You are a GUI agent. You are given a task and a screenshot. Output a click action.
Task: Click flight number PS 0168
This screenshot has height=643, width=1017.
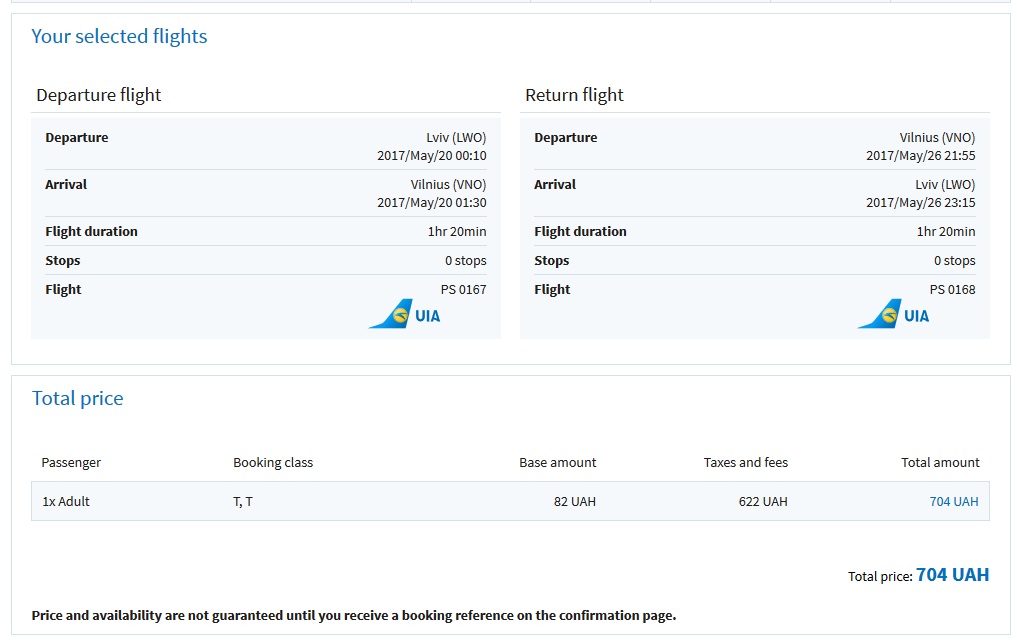(x=952, y=290)
